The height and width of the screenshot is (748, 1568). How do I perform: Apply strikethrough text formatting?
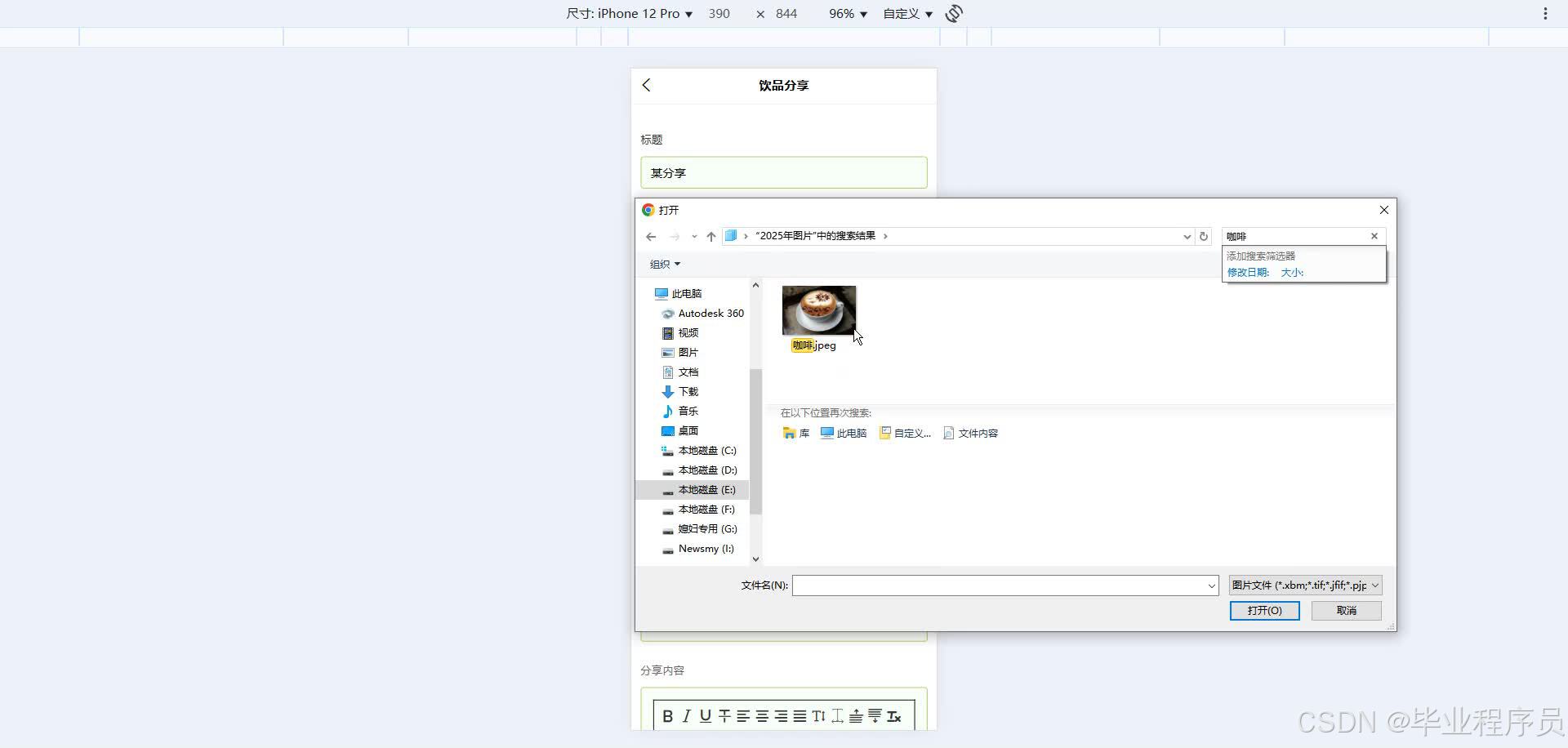[x=724, y=716]
